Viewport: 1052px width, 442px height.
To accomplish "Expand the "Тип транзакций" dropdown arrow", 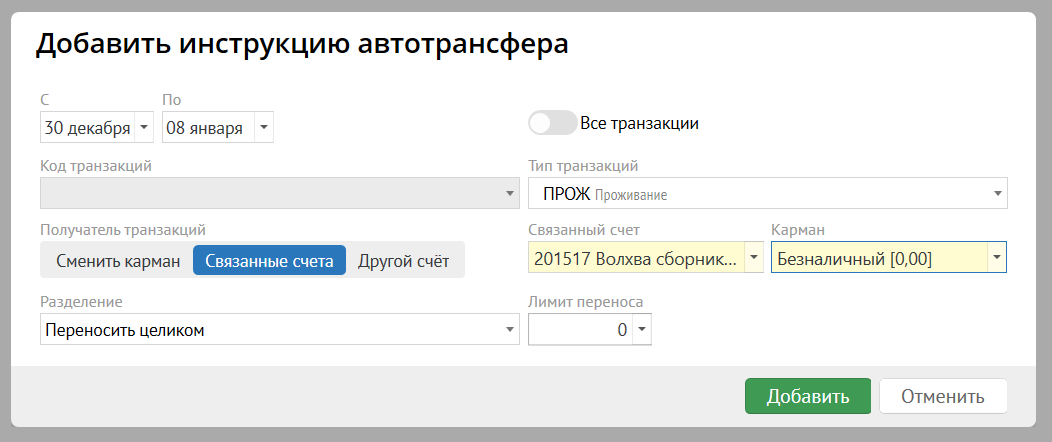I will pyautogui.click(x=997, y=193).
